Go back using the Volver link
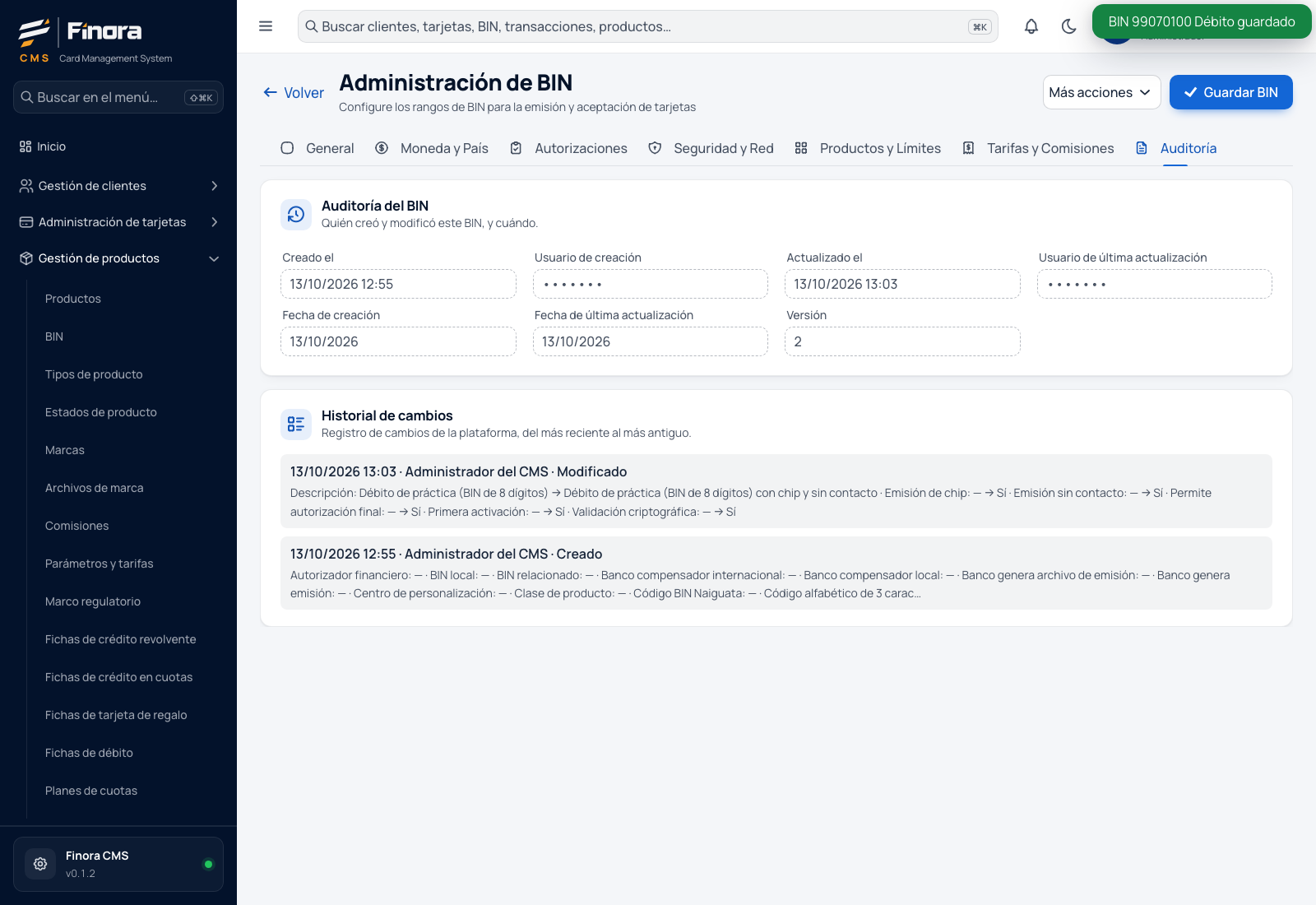1316x905 pixels. coord(294,93)
